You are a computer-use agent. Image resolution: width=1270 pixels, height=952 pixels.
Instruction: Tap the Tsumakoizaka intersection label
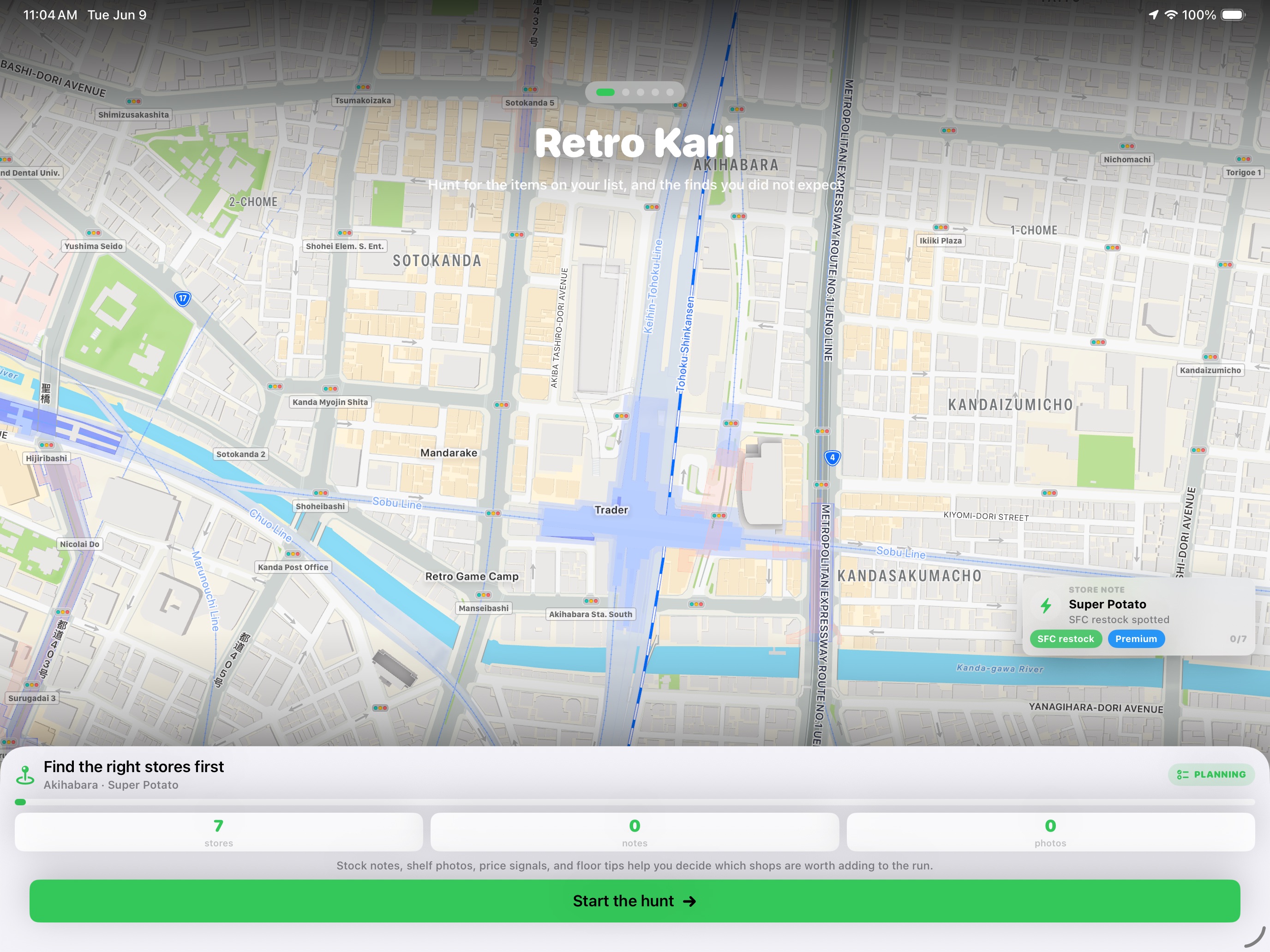pyautogui.click(x=363, y=101)
